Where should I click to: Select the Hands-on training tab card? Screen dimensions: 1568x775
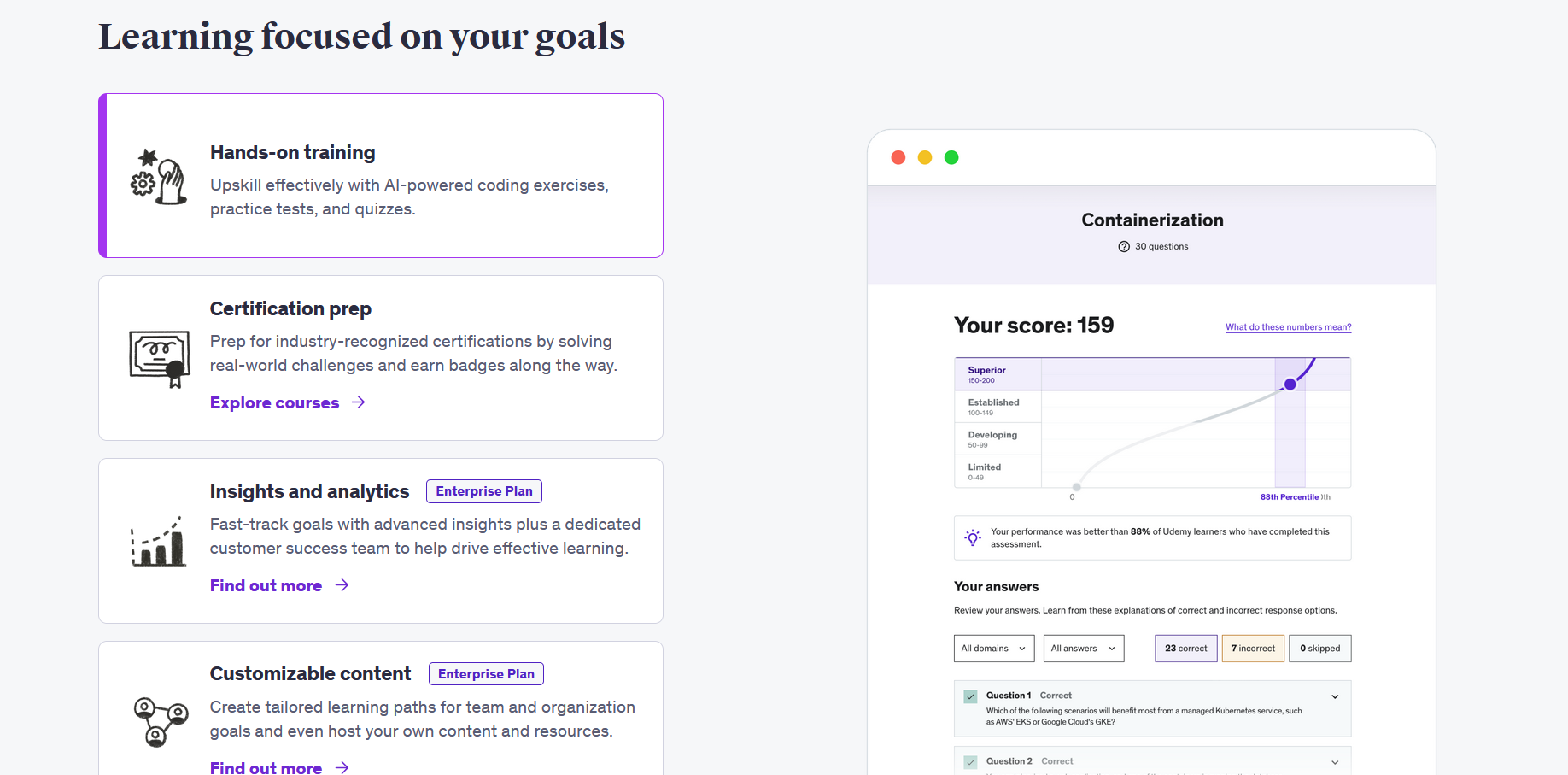tap(381, 176)
